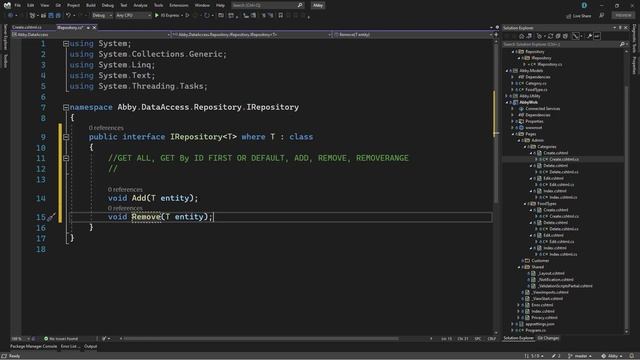Select appsettings.json in Solution Explorer
The height and width of the screenshot is (360, 640).
[540, 324]
